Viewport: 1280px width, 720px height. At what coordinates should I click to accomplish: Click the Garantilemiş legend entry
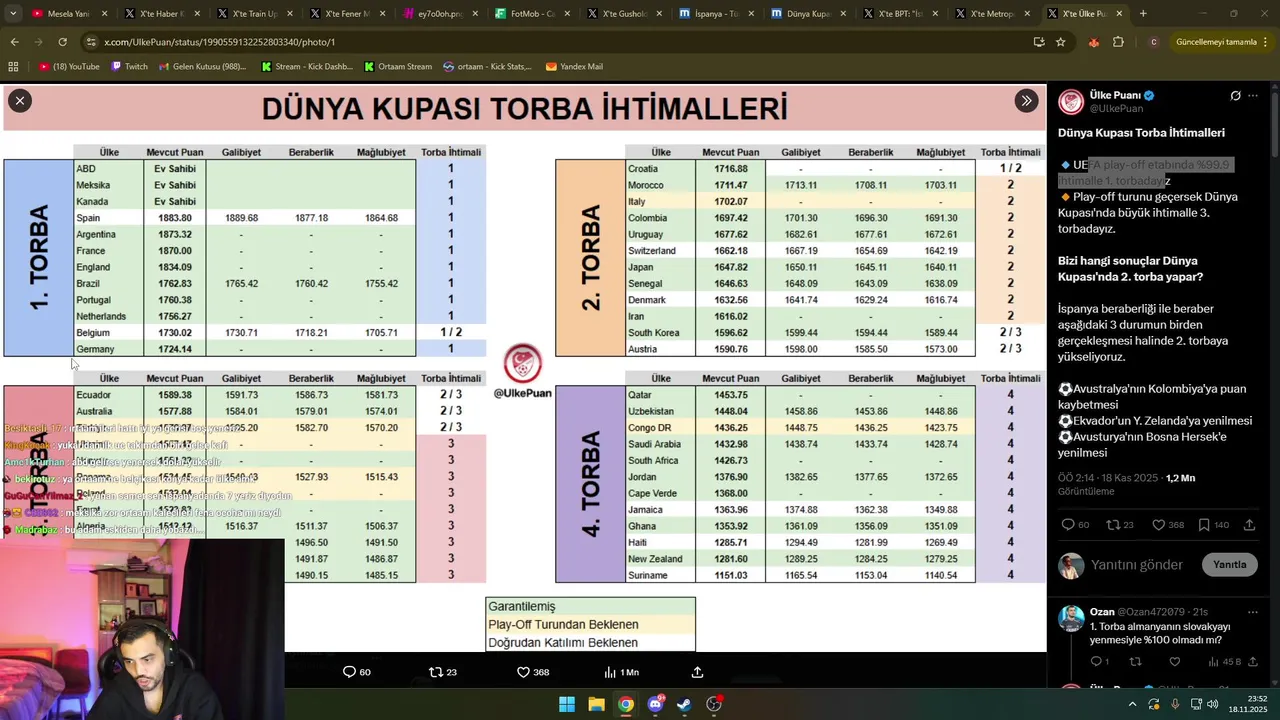click(x=590, y=606)
